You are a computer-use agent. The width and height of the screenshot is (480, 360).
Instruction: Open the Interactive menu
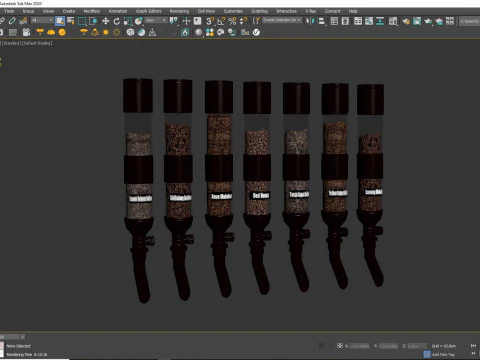287,11
